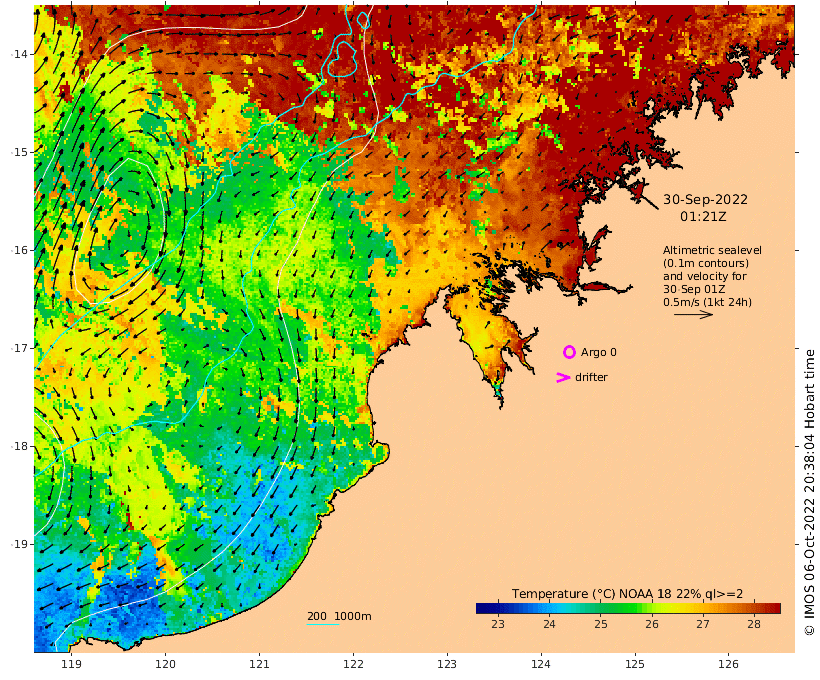Click the '0.5m/s (1kt 24h)' text
Viewport: 820px width, 680px height.
tap(707, 302)
